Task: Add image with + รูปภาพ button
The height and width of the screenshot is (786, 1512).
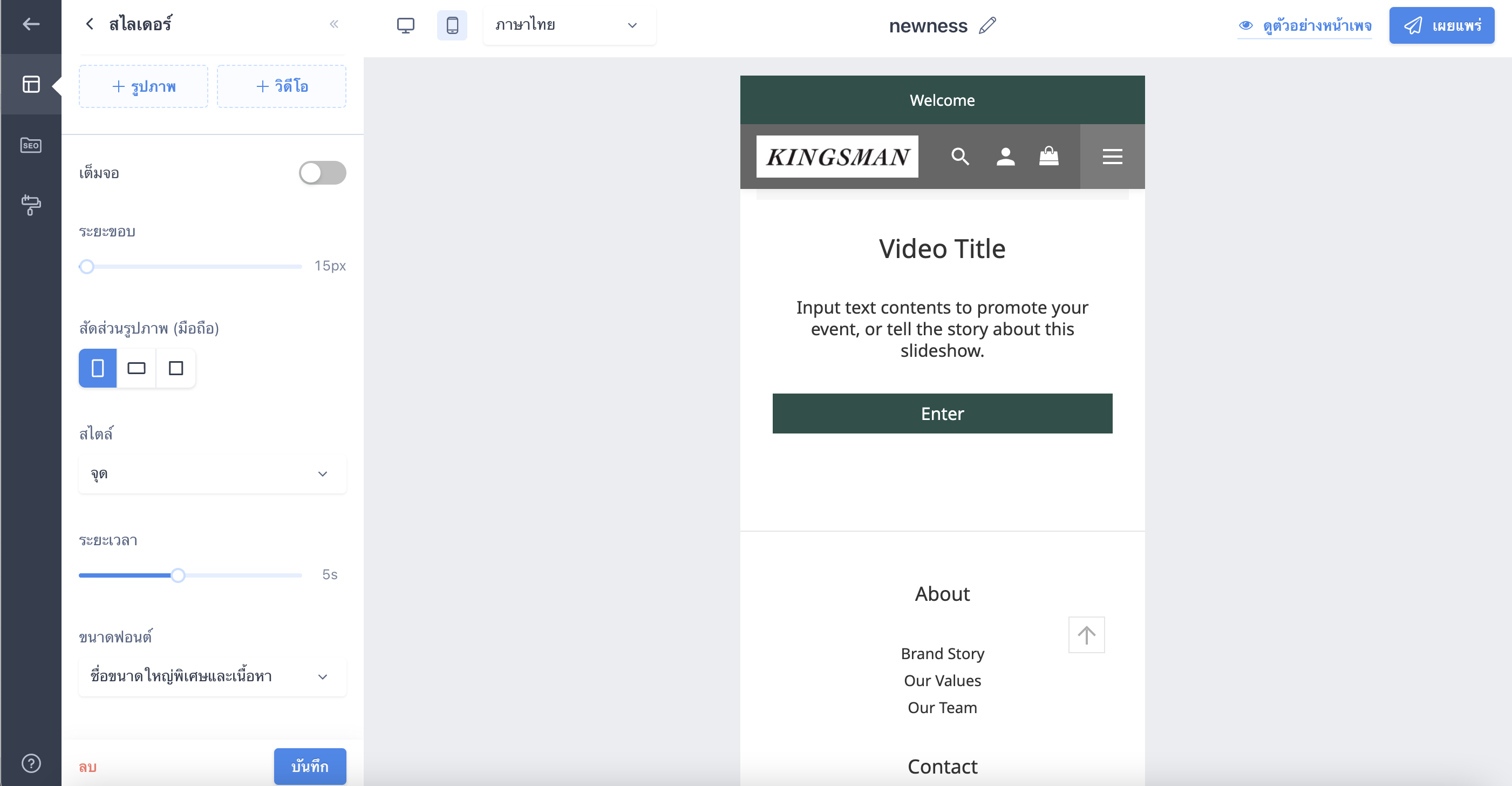Action: click(x=144, y=86)
